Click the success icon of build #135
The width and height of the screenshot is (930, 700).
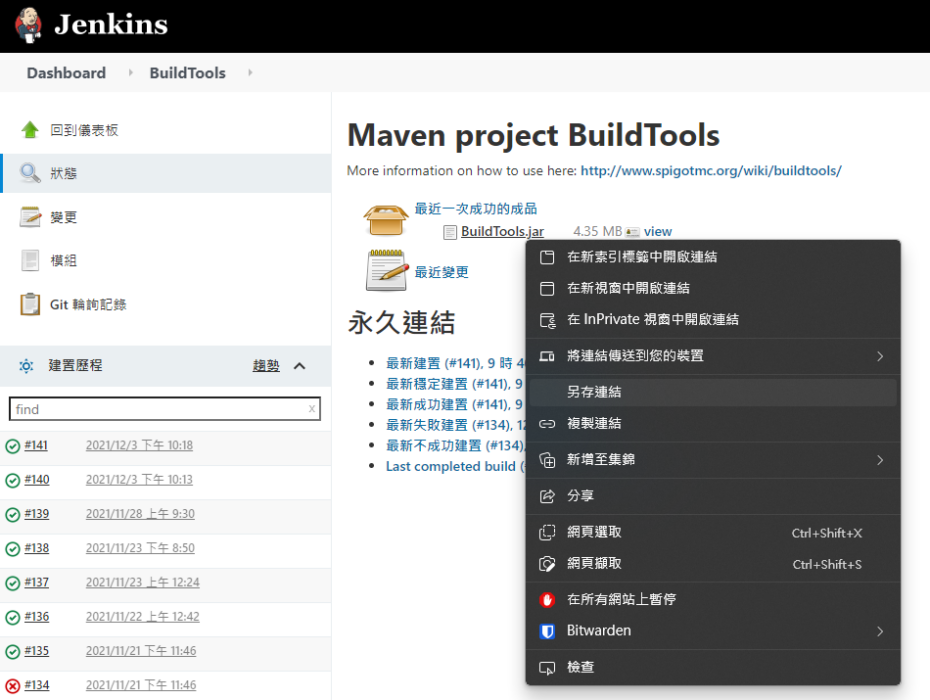pyautogui.click(x=12, y=652)
